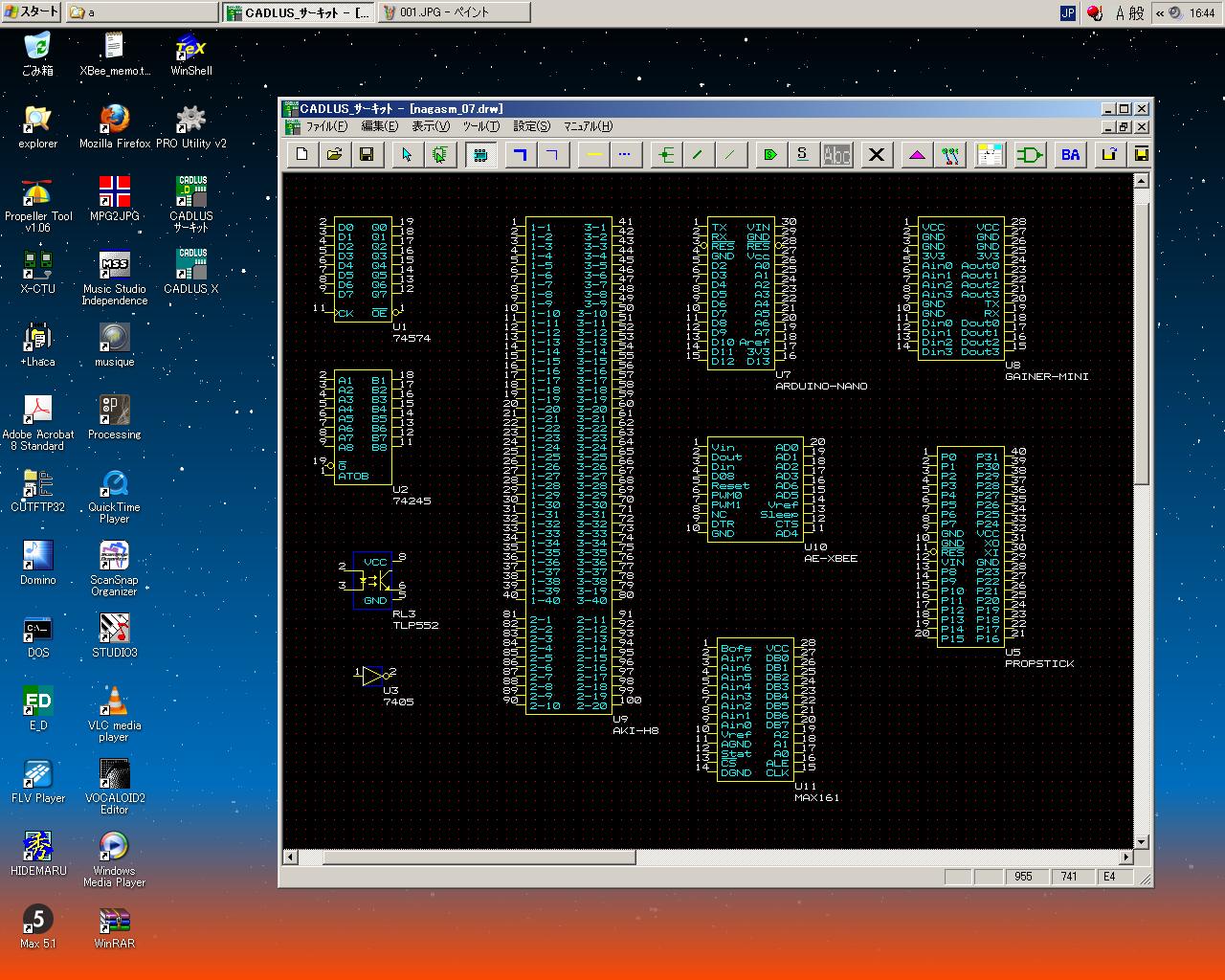Click the vertical scrollbar down arrow
The width and height of the screenshot is (1225, 980).
point(1141,842)
